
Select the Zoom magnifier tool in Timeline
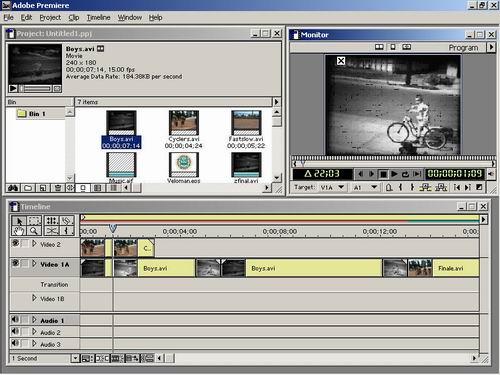pyautogui.click(x=34, y=230)
